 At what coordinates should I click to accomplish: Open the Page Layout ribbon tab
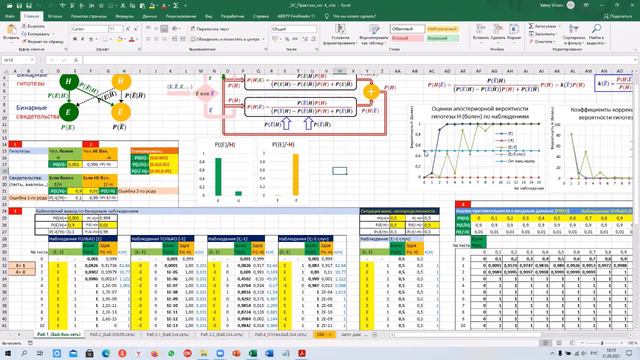(x=89, y=16)
